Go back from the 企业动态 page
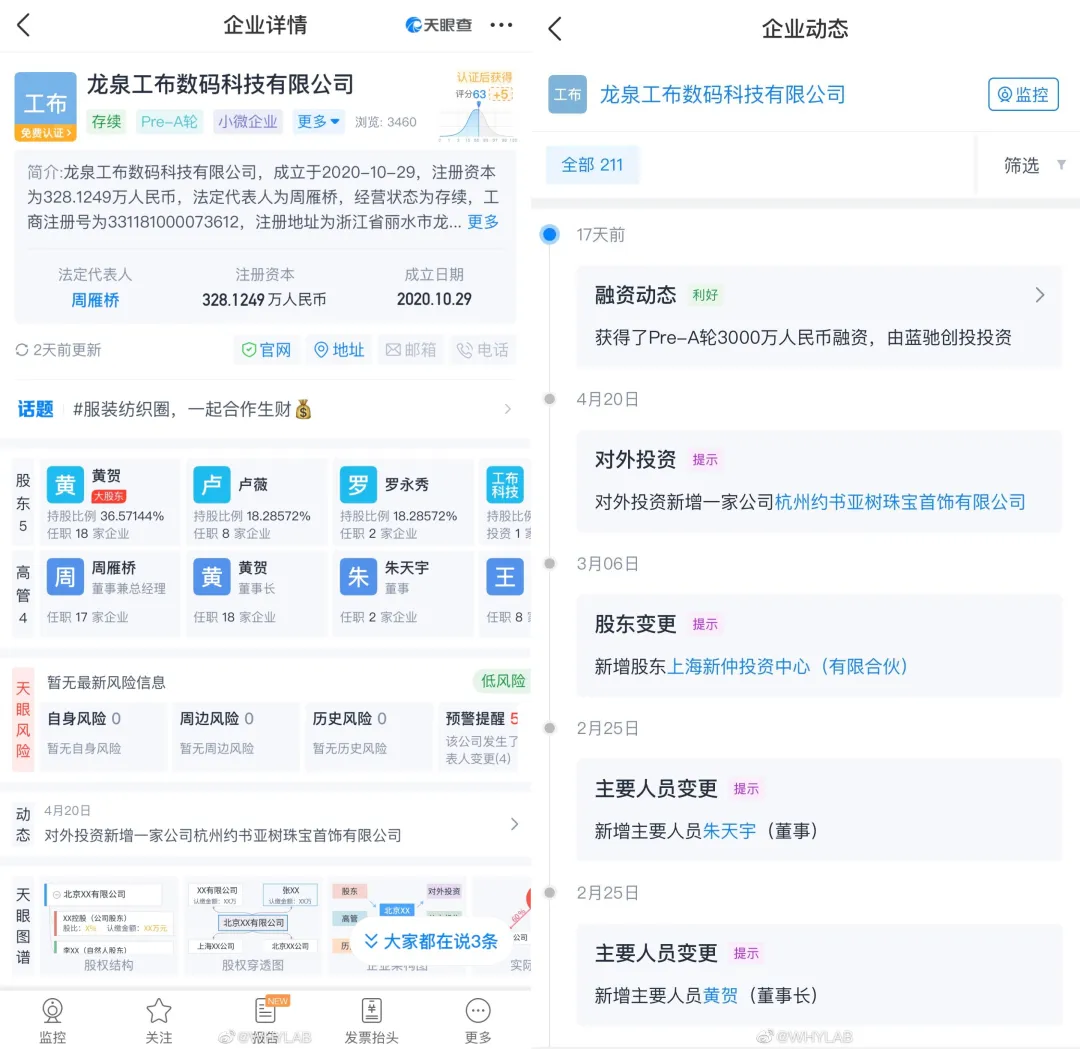The image size is (1080, 1049). pyautogui.click(x=555, y=28)
